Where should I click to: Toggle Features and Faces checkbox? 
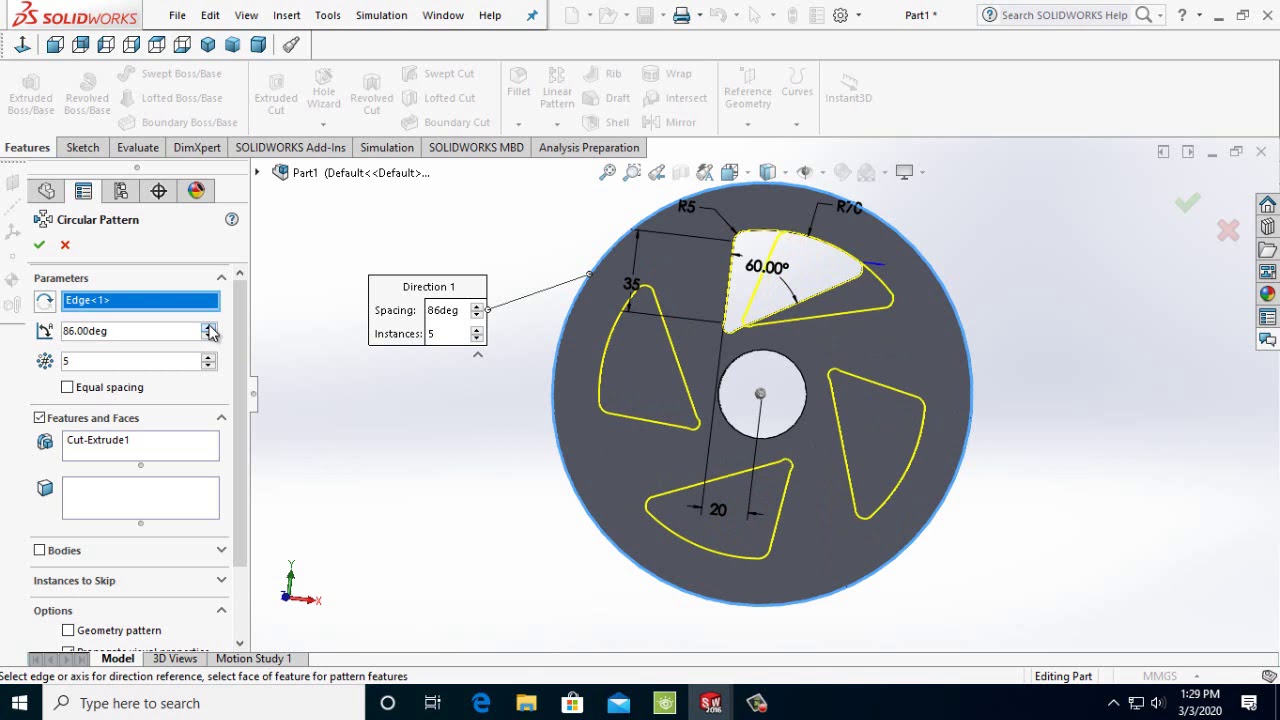(x=39, y=417)
